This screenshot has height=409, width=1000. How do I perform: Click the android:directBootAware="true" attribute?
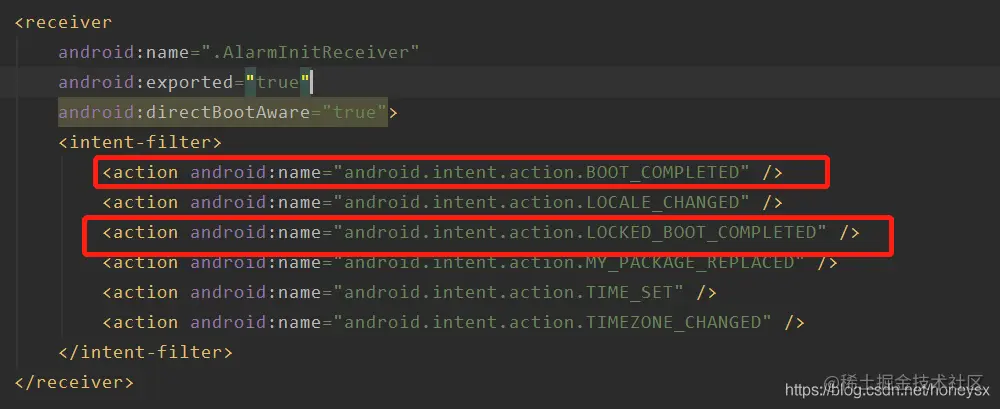(223, 112)
